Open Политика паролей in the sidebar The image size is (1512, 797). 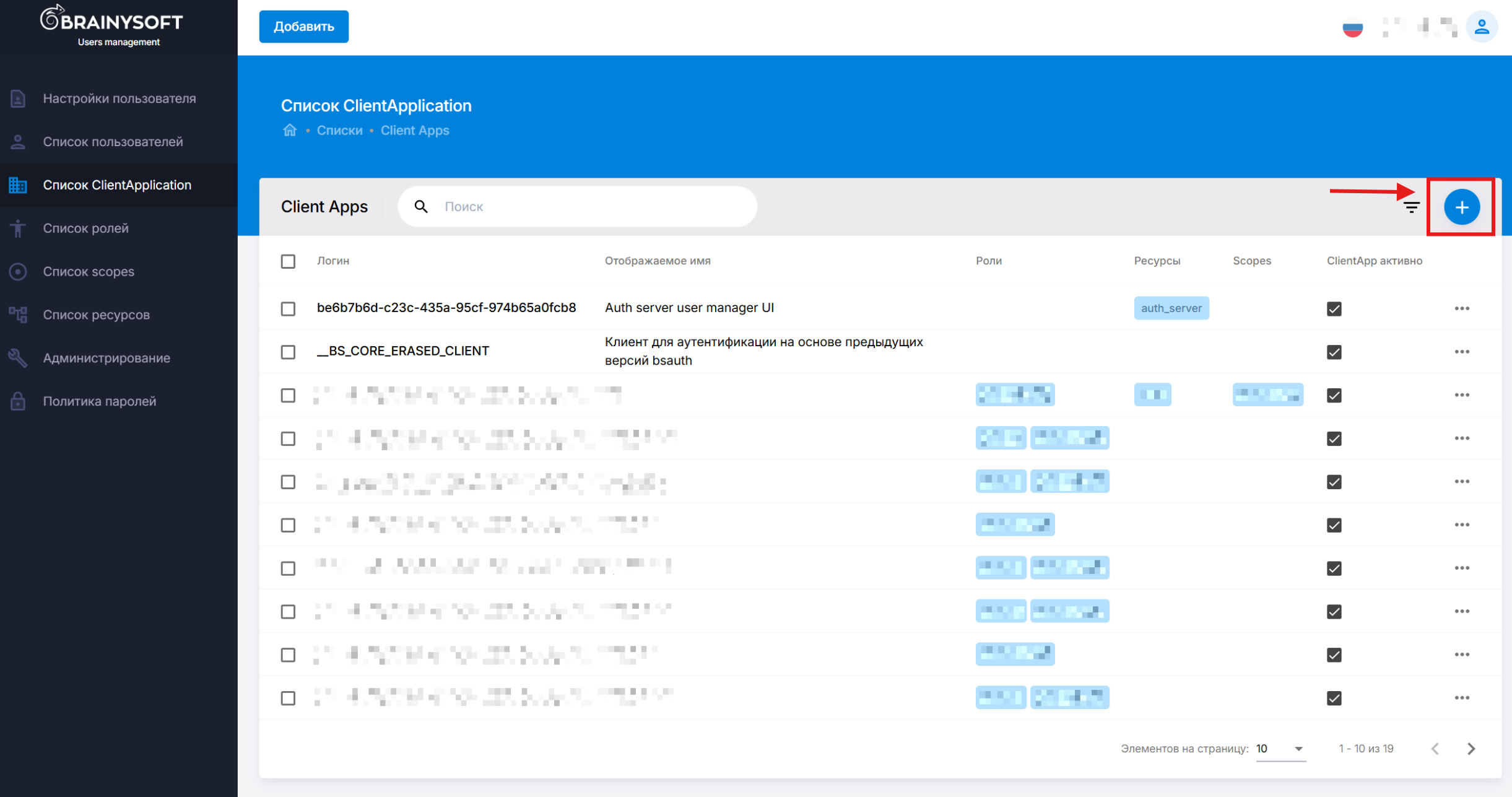99,401
